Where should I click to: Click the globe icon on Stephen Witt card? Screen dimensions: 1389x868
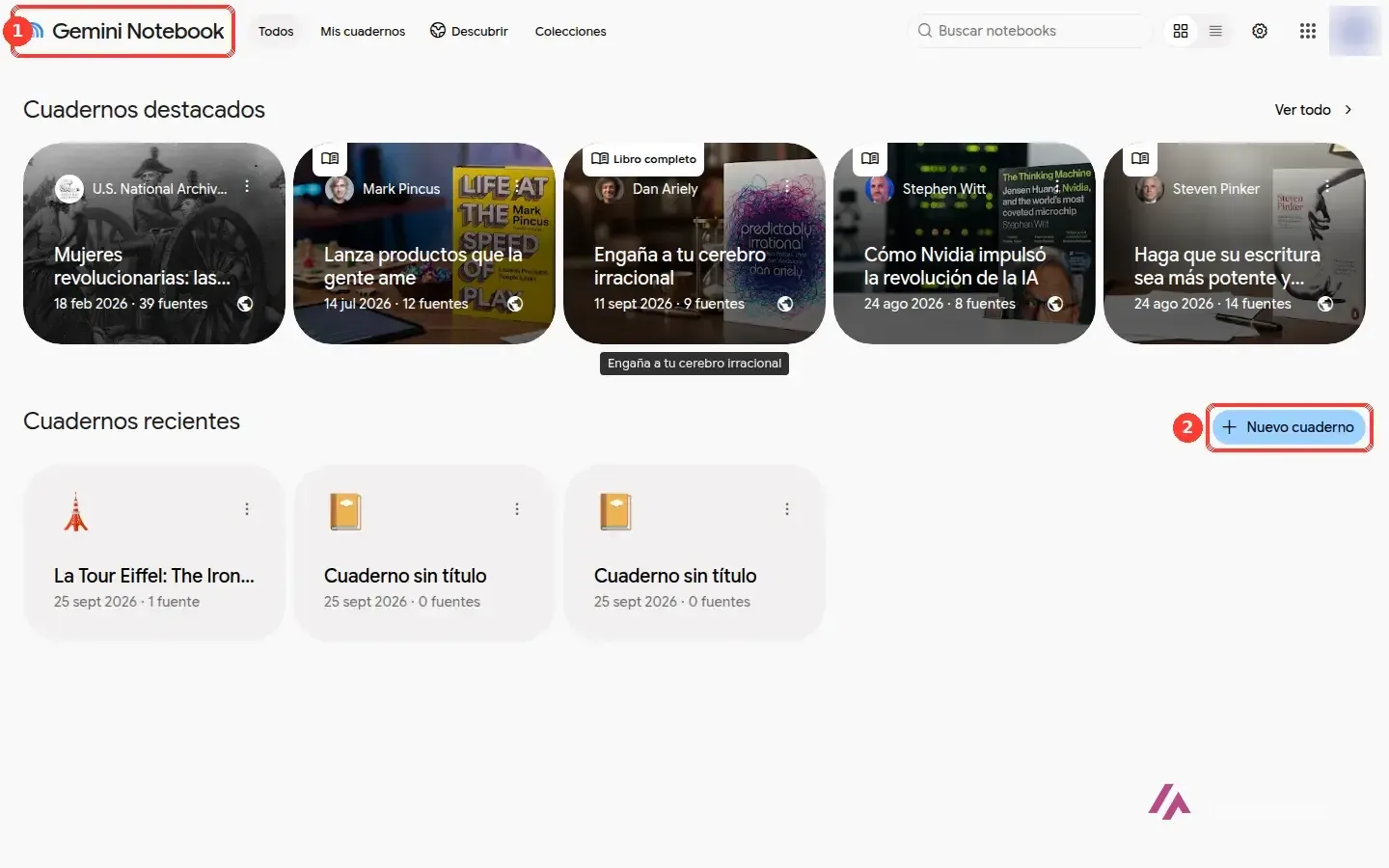click(1055, 304)
